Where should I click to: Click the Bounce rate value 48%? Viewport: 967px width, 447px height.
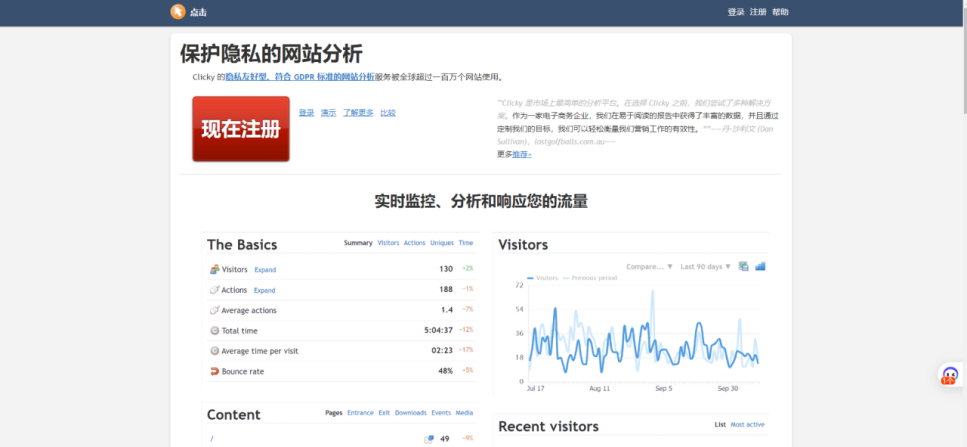(x=445, y=371)
